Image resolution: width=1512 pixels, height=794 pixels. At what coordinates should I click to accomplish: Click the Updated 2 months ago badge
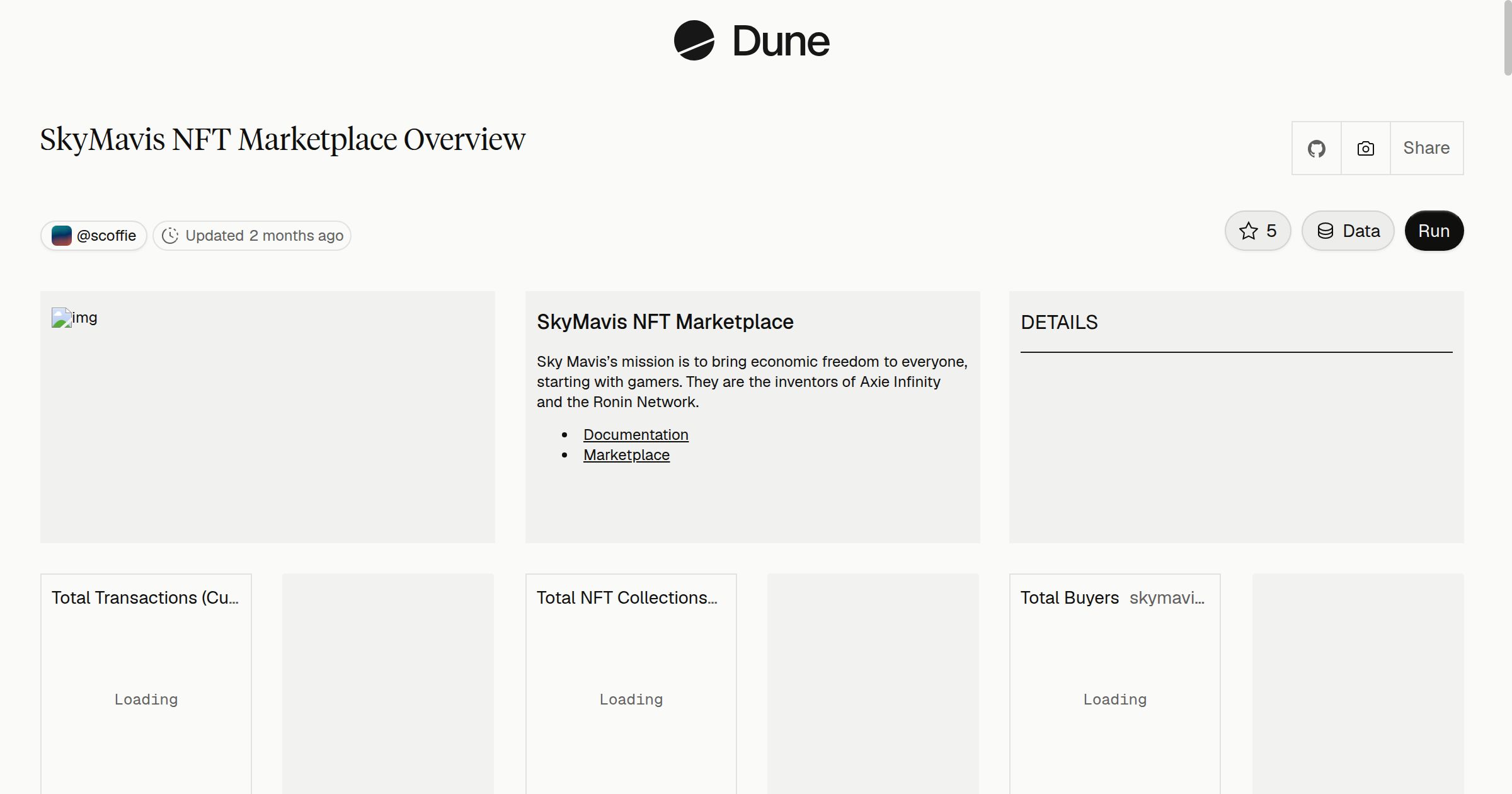point(252,236)
